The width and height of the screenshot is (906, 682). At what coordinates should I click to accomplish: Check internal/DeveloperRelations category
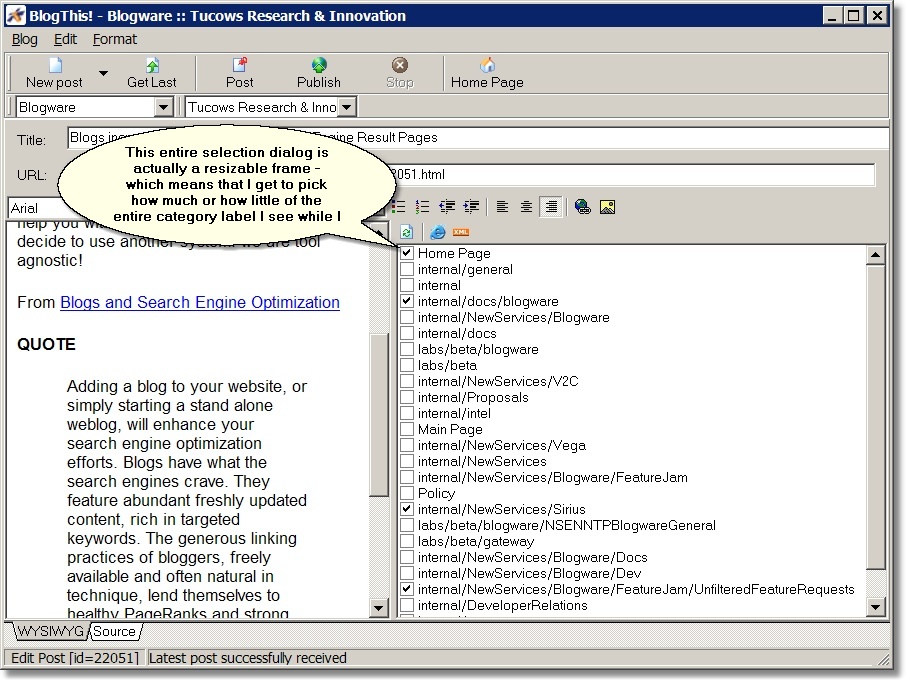click(x=407, y=605)
